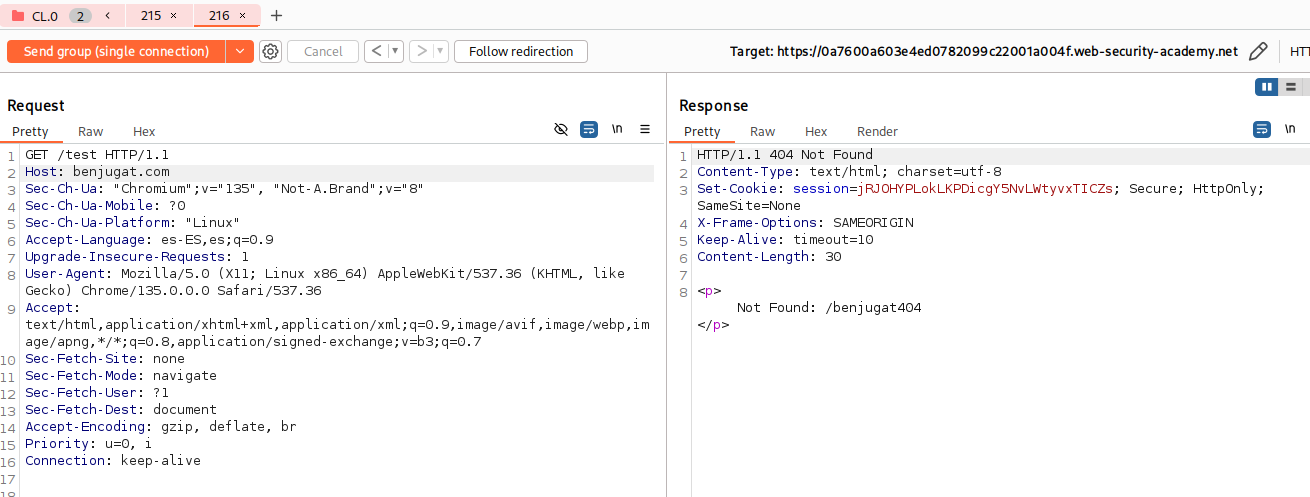Click the Sec-Fetch-Dest: document line
This screenshot has height=497, width=1310.
tap(121, 410)
